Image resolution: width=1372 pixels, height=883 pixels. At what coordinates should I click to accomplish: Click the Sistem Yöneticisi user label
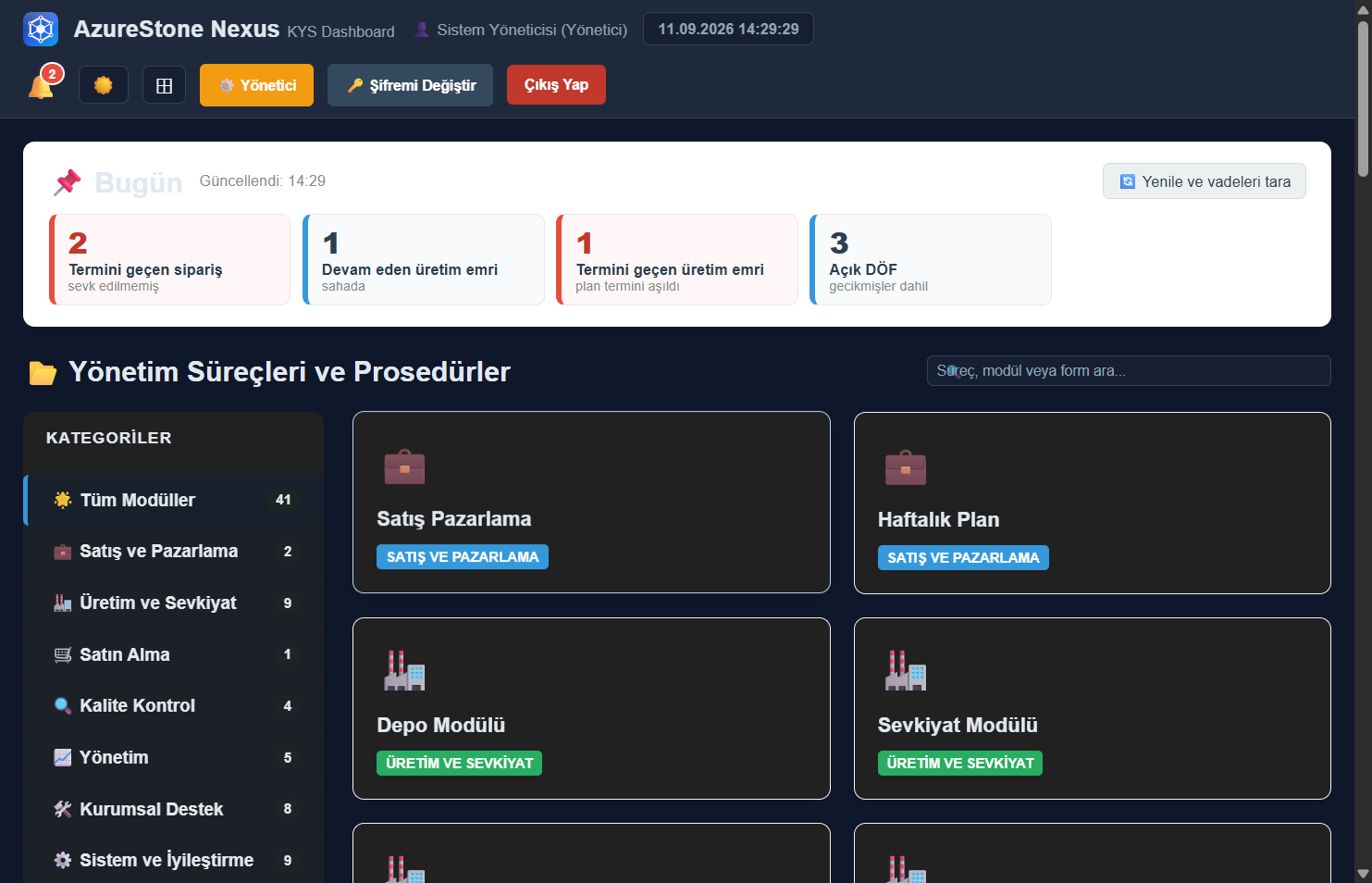pyautogui.click(x=532, y=31)
